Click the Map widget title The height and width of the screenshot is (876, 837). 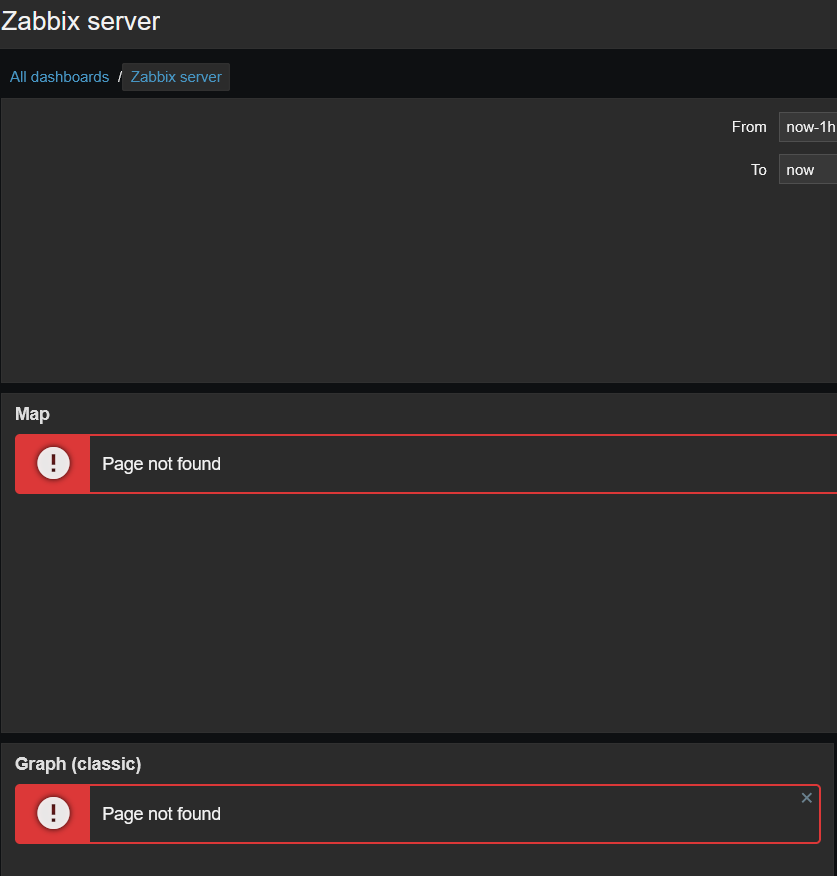tap(32, 414)
